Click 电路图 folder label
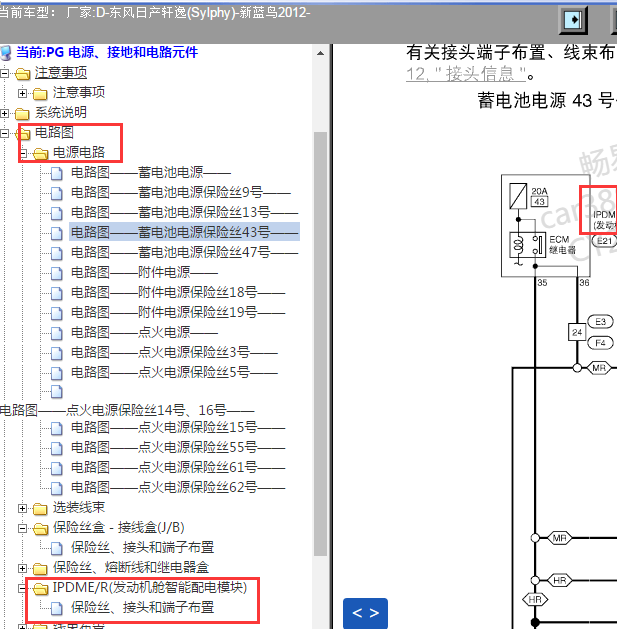617x629 pixels. coord(55,132)
